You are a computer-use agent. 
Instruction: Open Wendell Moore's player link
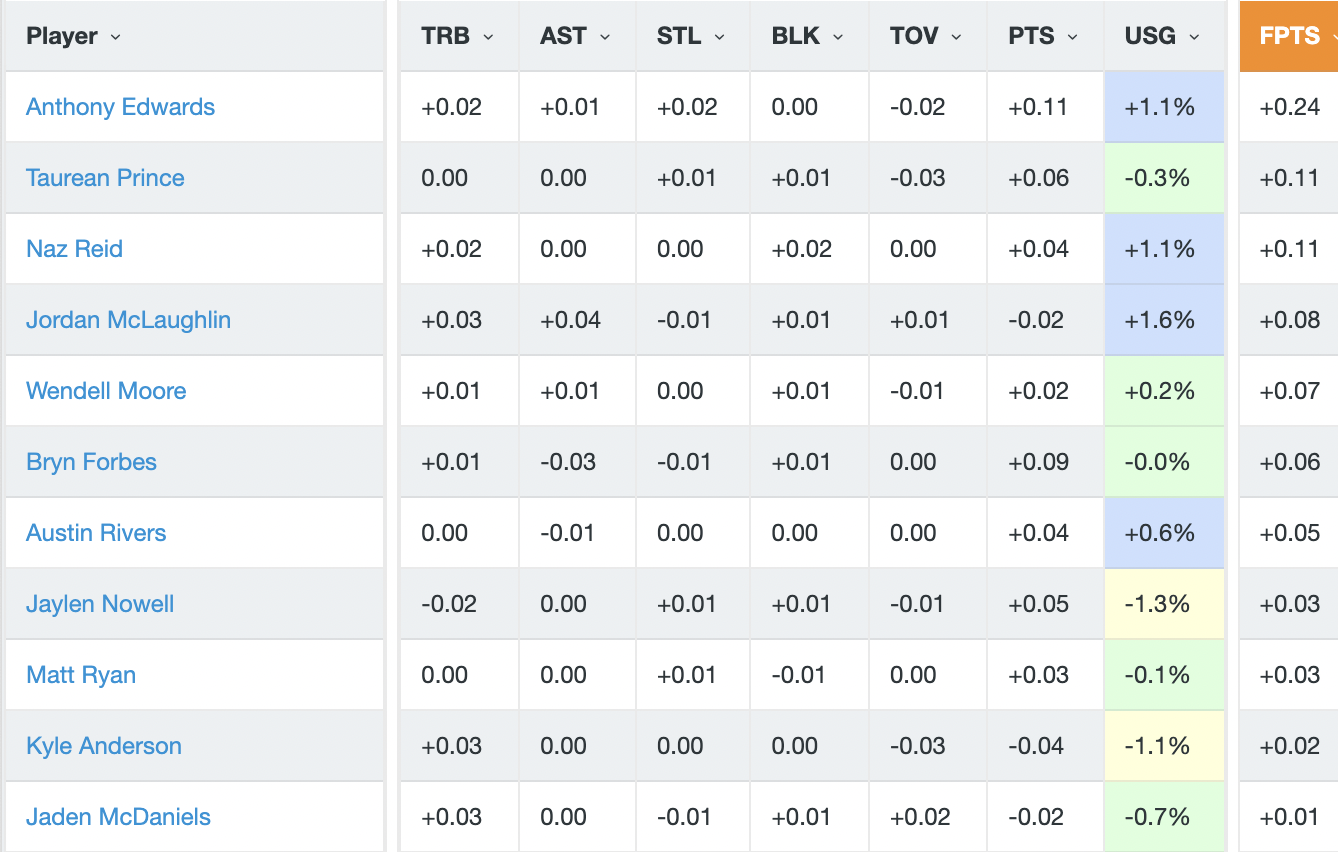coord(106,391)
